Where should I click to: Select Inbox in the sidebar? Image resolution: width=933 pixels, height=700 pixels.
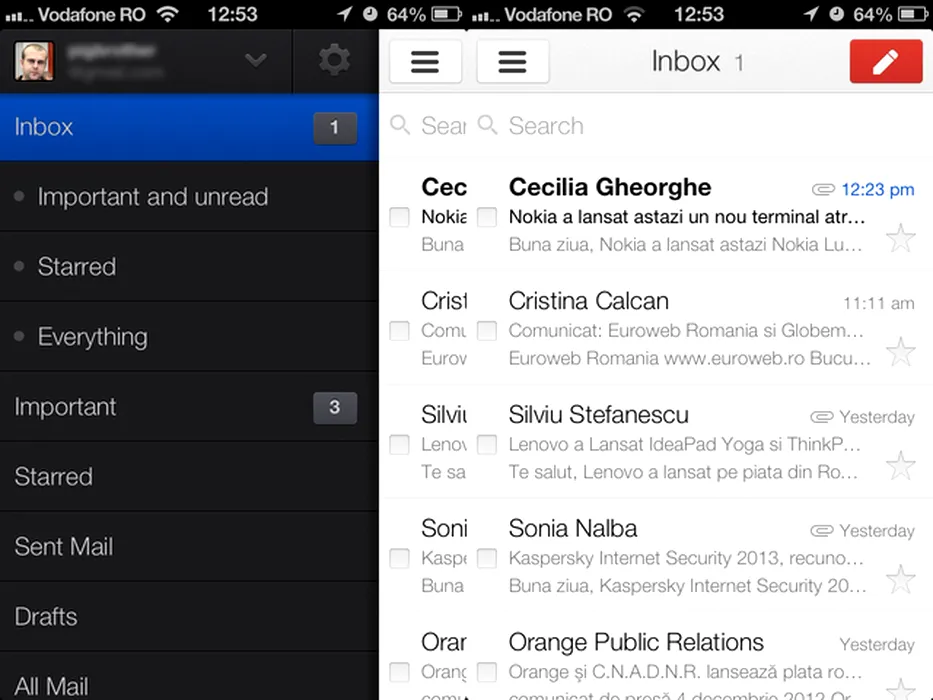coord(189,127)
